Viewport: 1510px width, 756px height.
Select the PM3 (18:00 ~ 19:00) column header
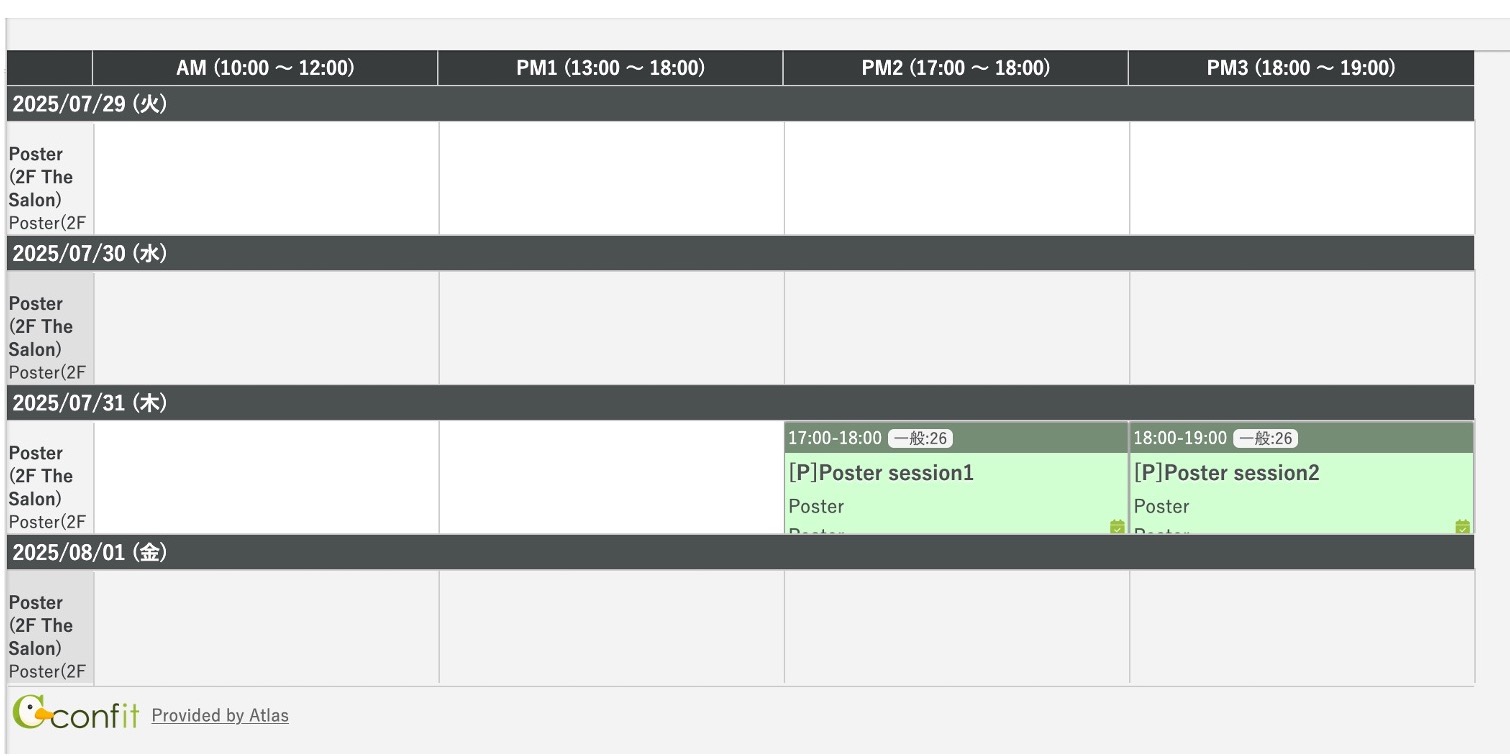[x=1301, y=68]
